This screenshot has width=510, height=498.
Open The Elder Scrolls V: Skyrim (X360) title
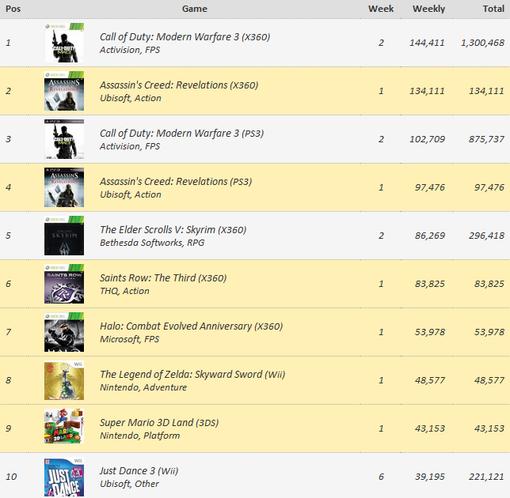tap(173, 230)
